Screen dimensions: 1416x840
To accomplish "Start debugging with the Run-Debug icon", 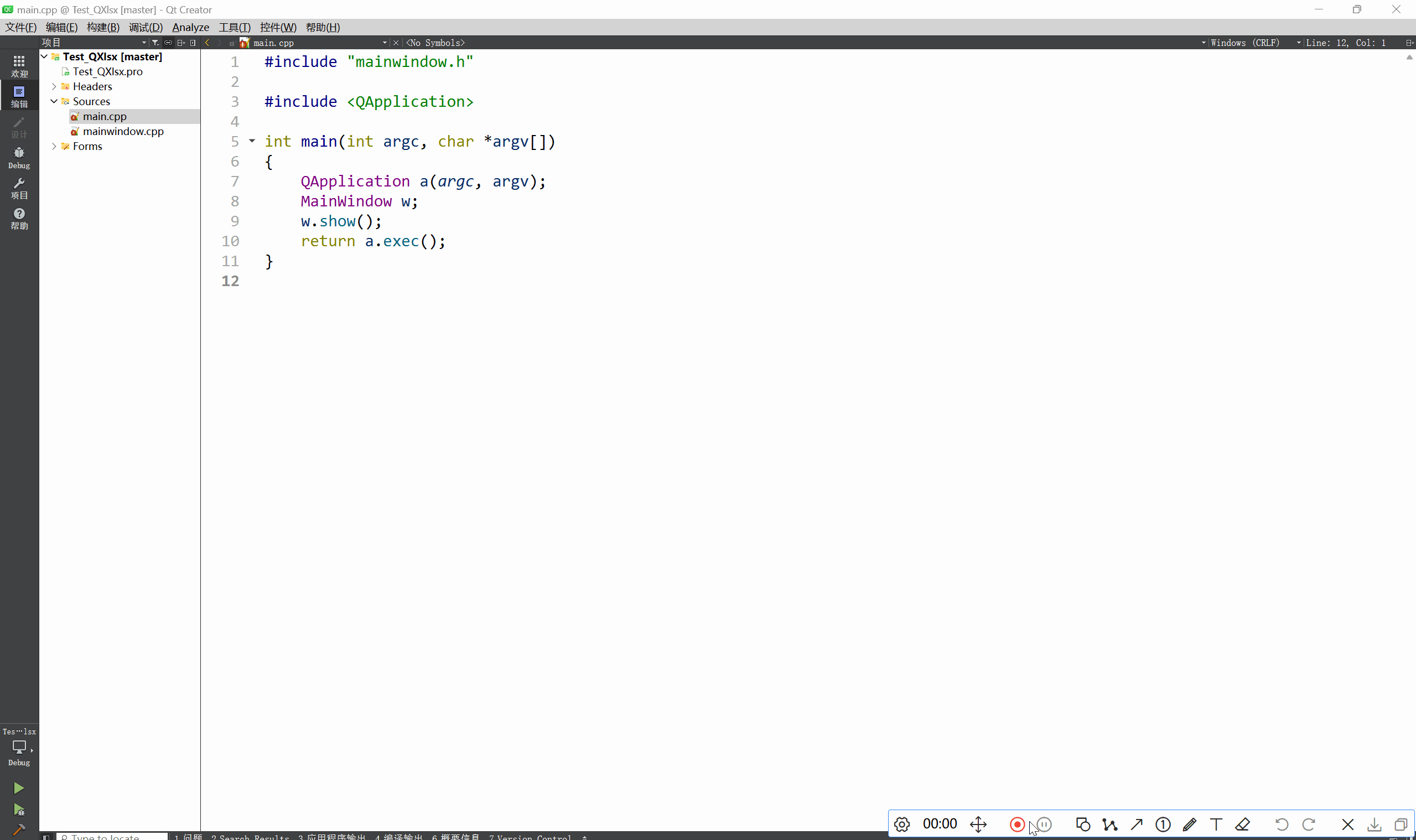I will (19, 810).
